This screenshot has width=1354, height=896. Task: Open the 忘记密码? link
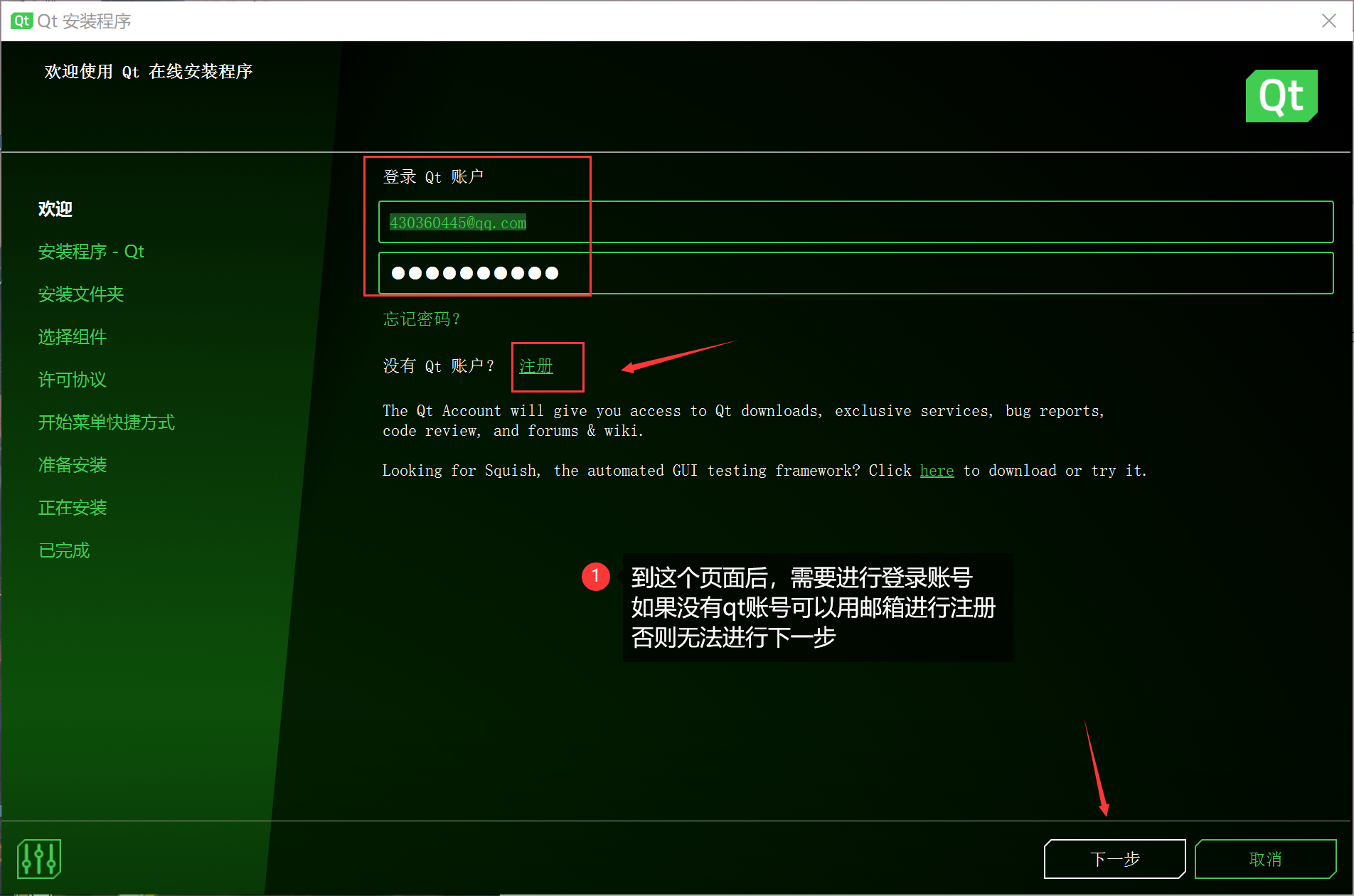pos(422,319)
